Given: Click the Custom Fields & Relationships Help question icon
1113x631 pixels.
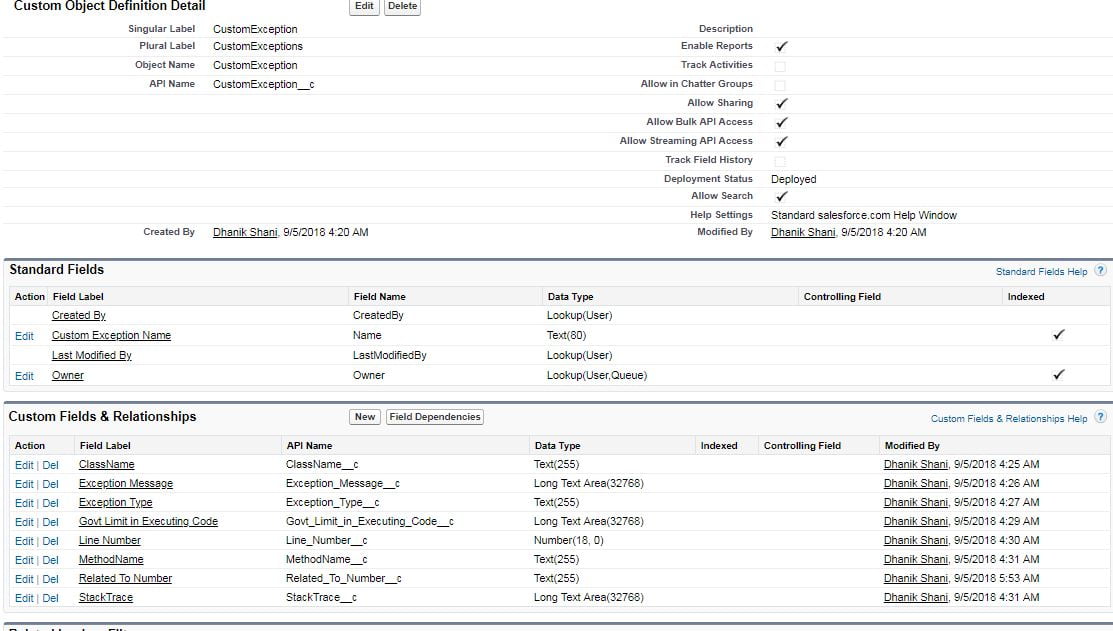Looking at the screenshot, I should (x=1100, y=418).
